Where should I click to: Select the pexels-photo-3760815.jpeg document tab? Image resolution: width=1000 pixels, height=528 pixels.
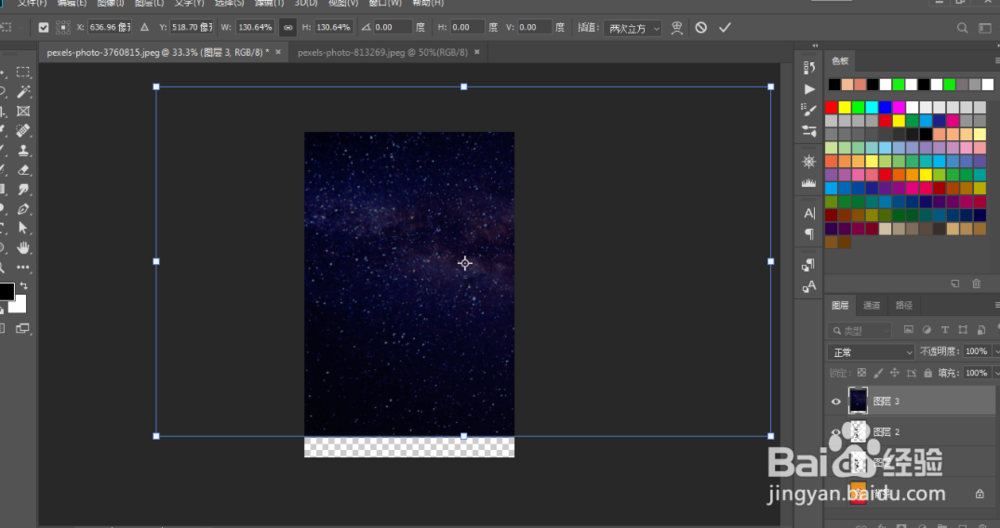(x=158, y=52)
